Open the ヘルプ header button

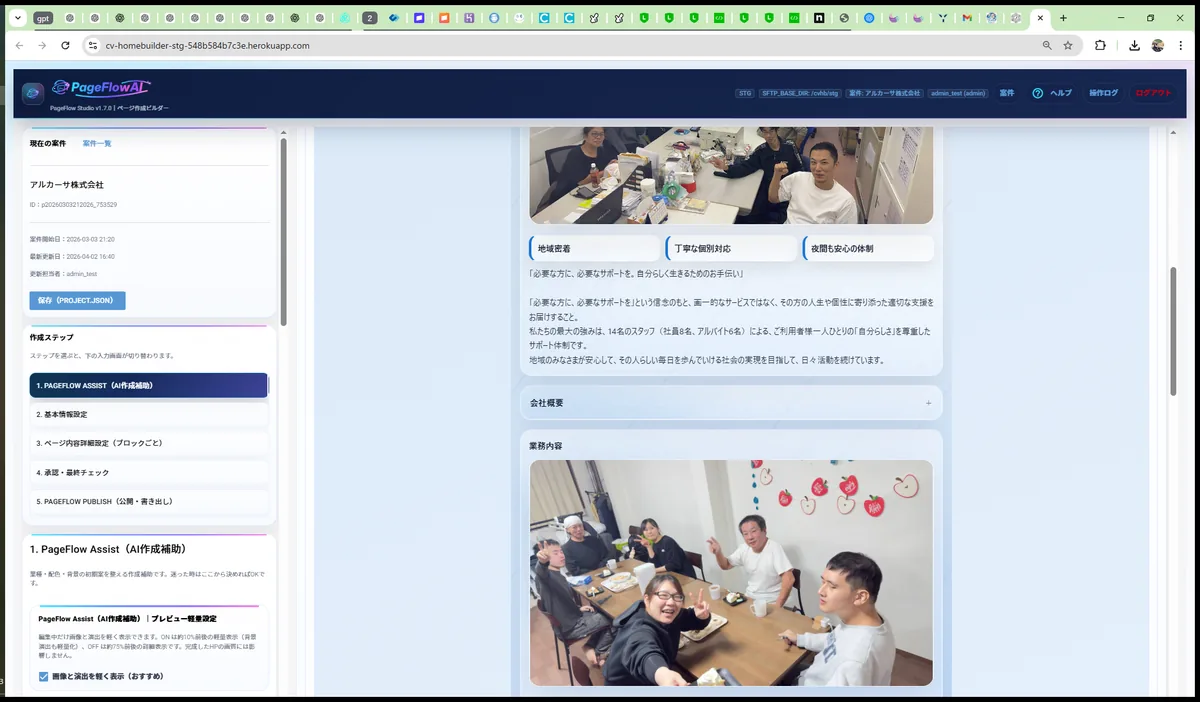pyautogui.click(x=1052, y=93)
